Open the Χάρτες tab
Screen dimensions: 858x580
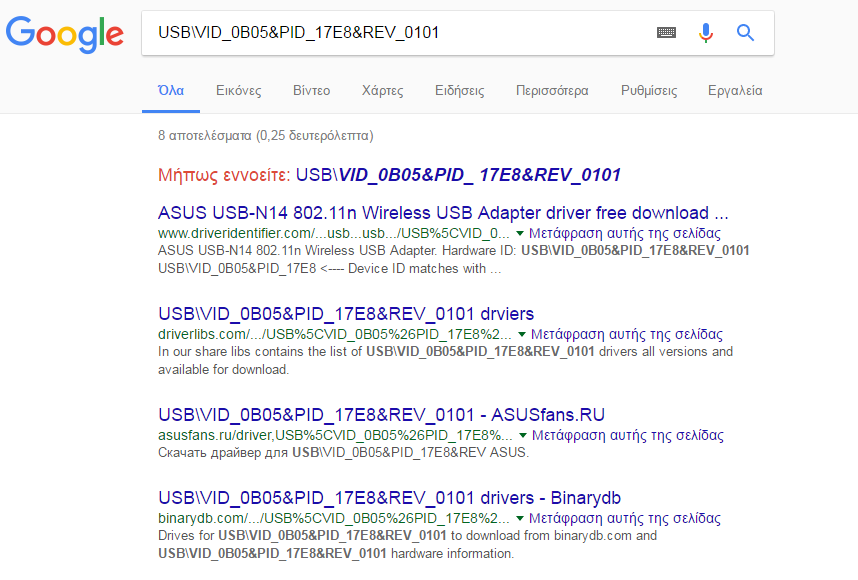click(382, 90)
